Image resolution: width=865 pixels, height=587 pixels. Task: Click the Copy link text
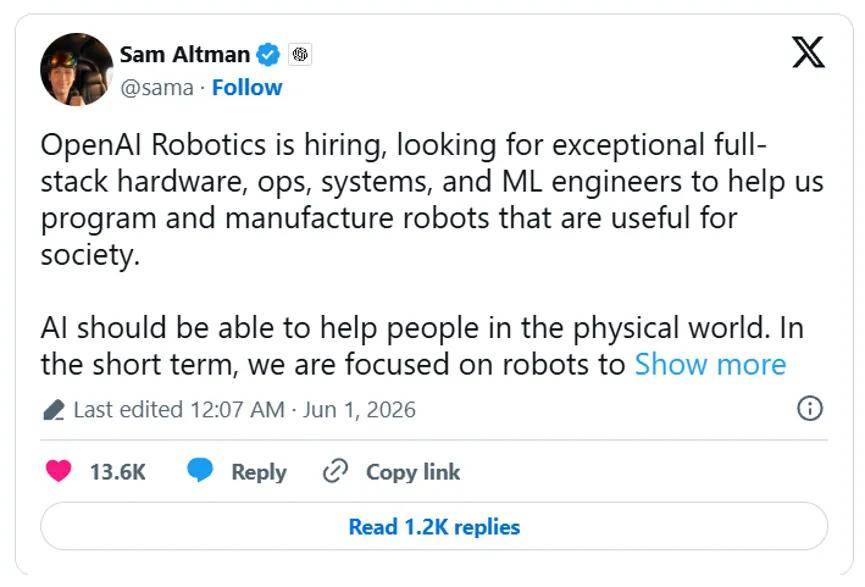413,472
